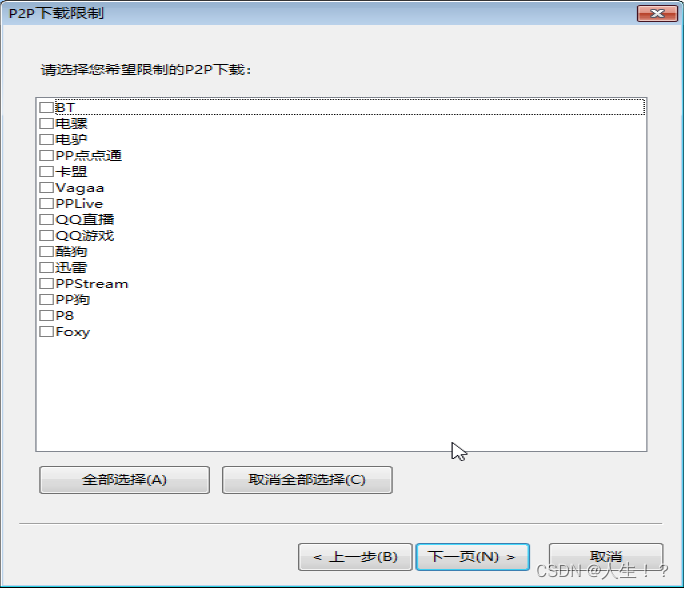Tick the 卡盟 checkbox
The width and height of the screenshot is (684, 589).
pyautogui.click(x=46, y=171)
